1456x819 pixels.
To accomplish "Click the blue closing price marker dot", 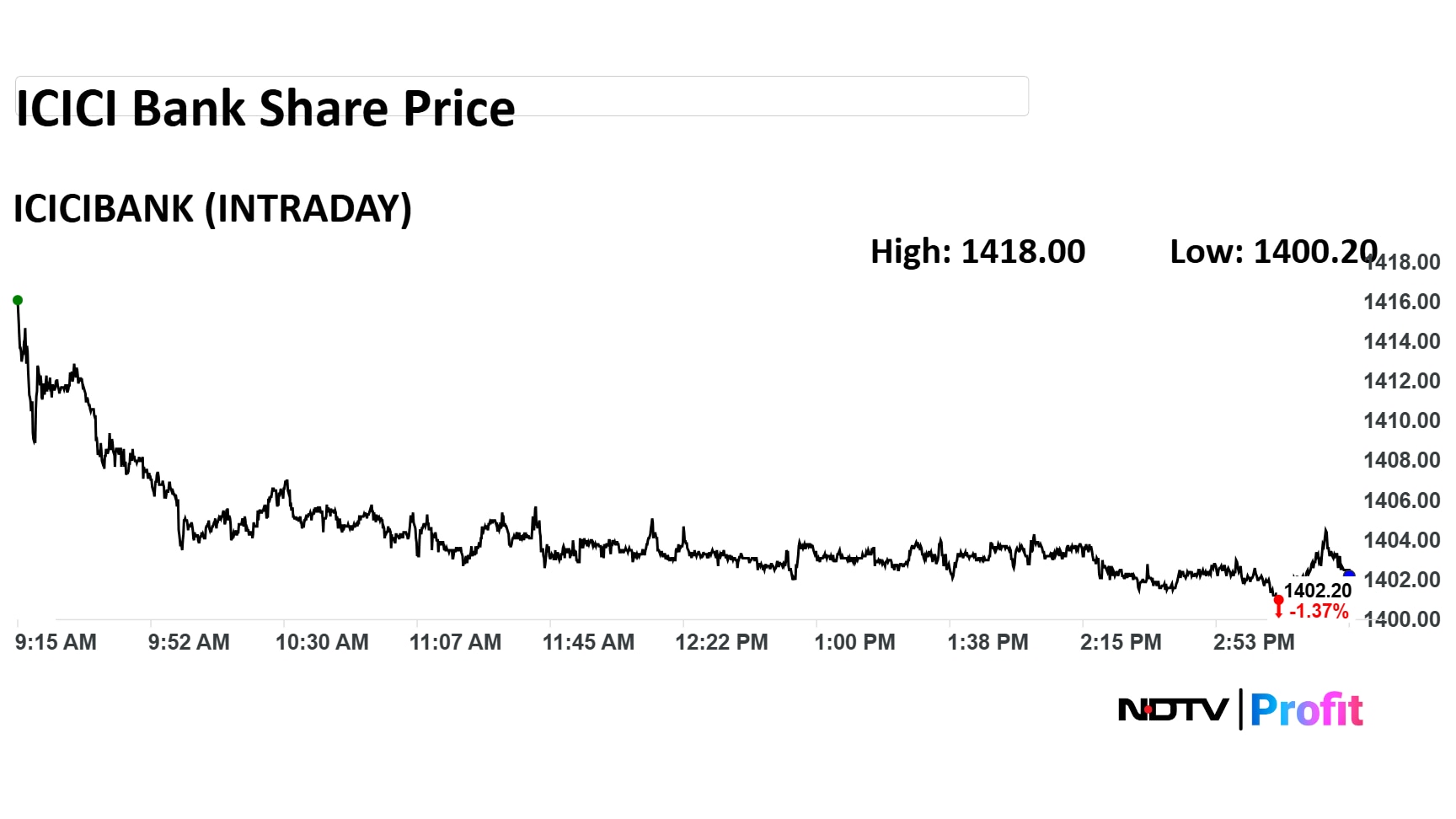I will pos(1348,574).
